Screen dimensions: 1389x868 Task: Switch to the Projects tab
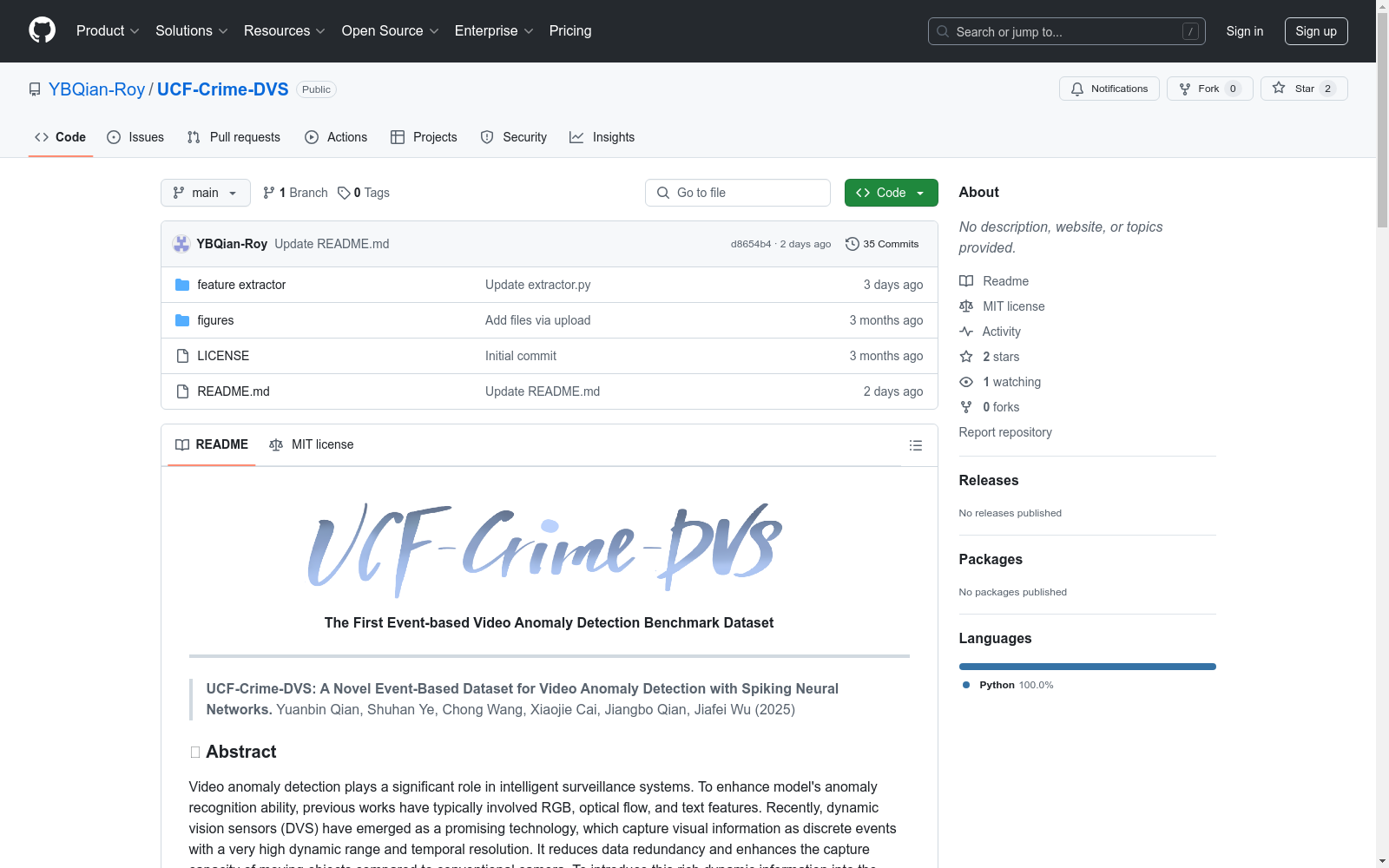(424, 137)
